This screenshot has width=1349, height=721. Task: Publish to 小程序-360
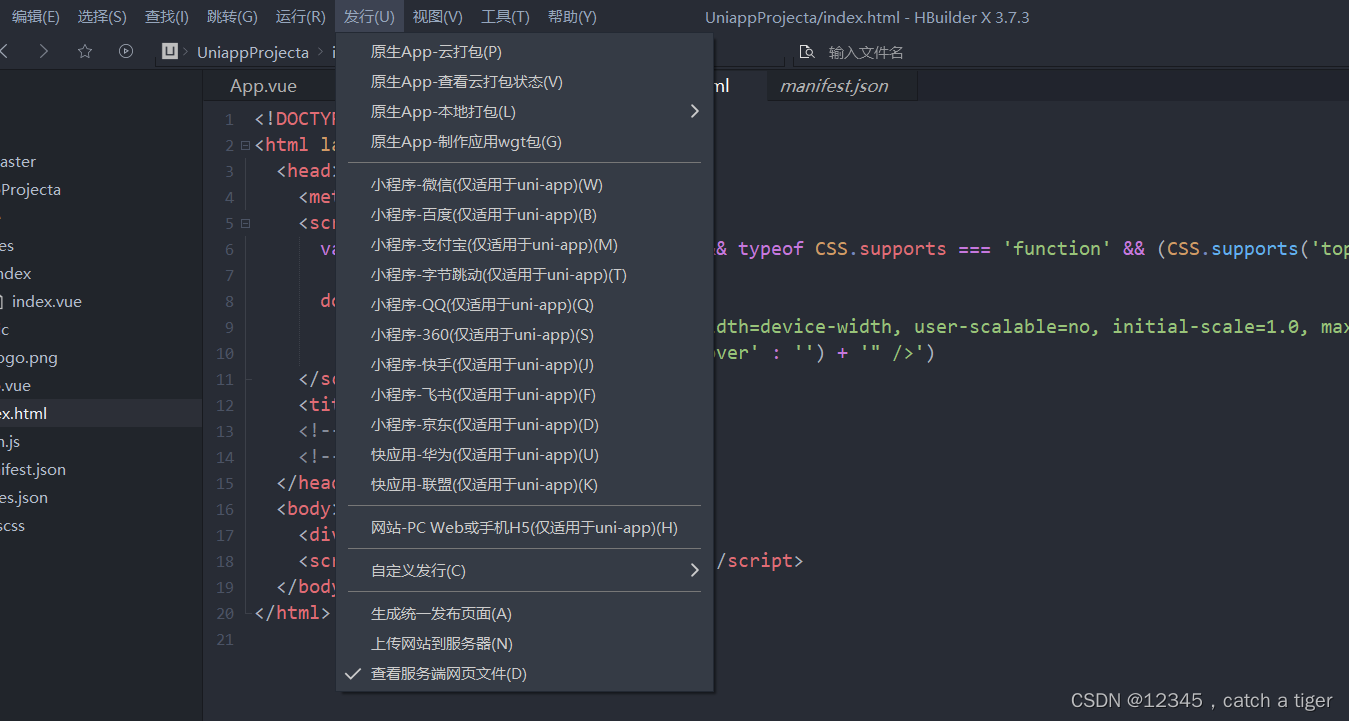(x=525, y=335)
